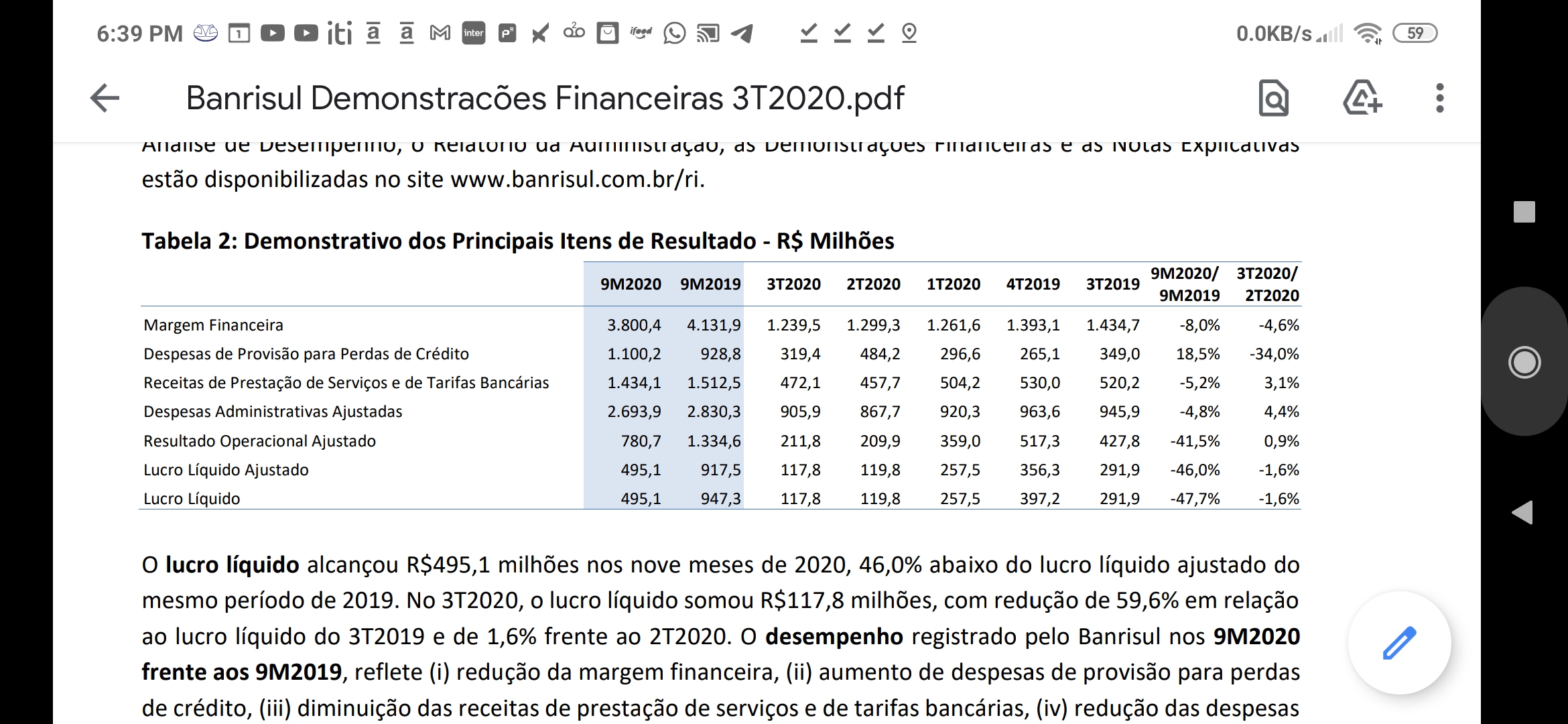This screenshot has width=1568, height=724.
Task: Tap the triangle back navigation button
Action: click(1522, 512)
